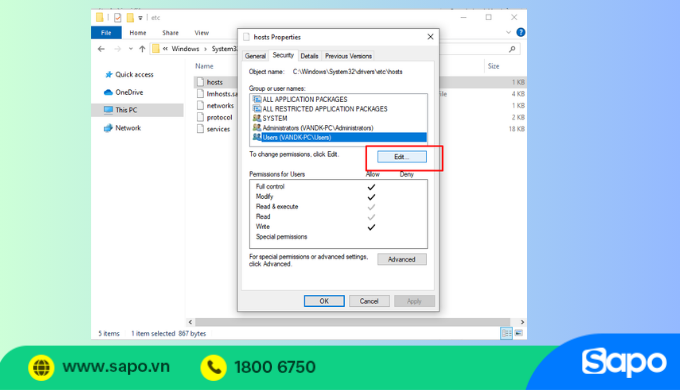Select the hosts file
Viewport: 680px width, 390px height.
click(215, 82)
